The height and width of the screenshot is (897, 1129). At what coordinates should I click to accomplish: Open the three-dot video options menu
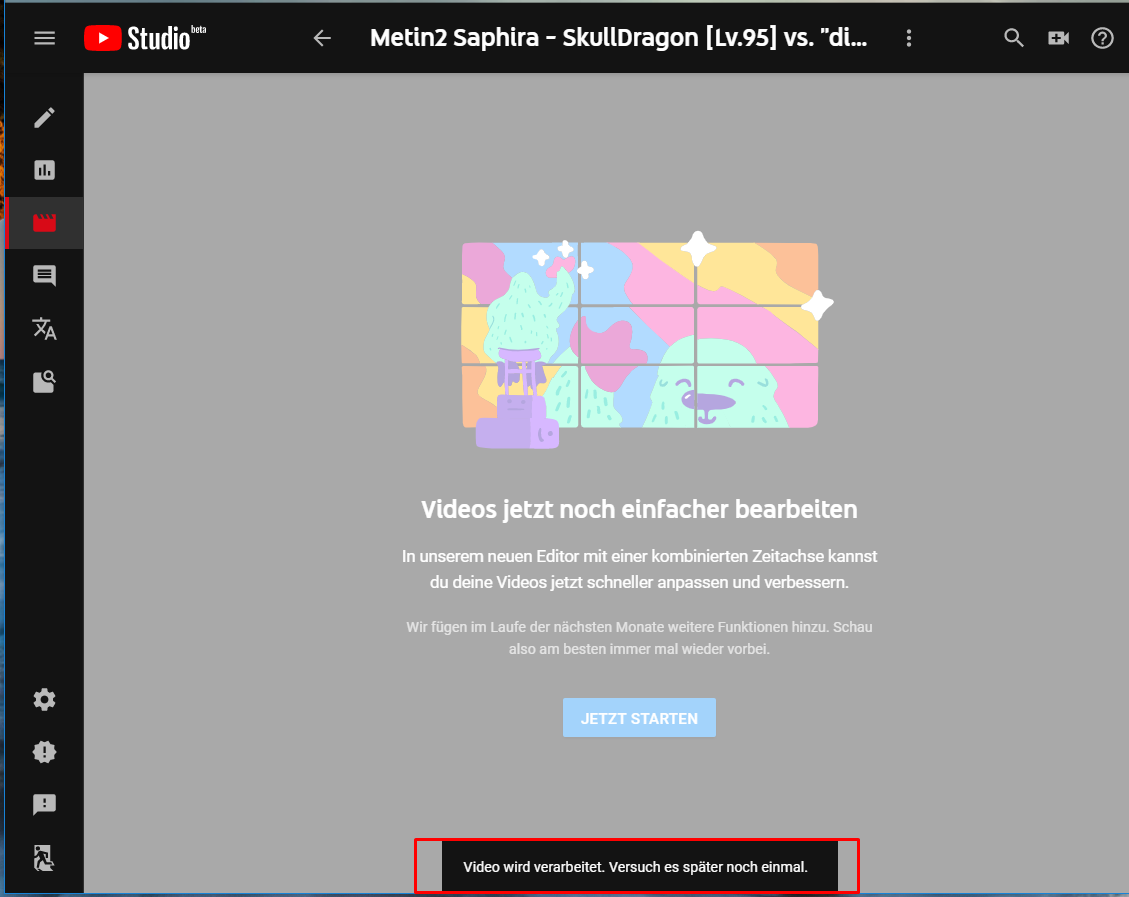(x=909, y=38)
